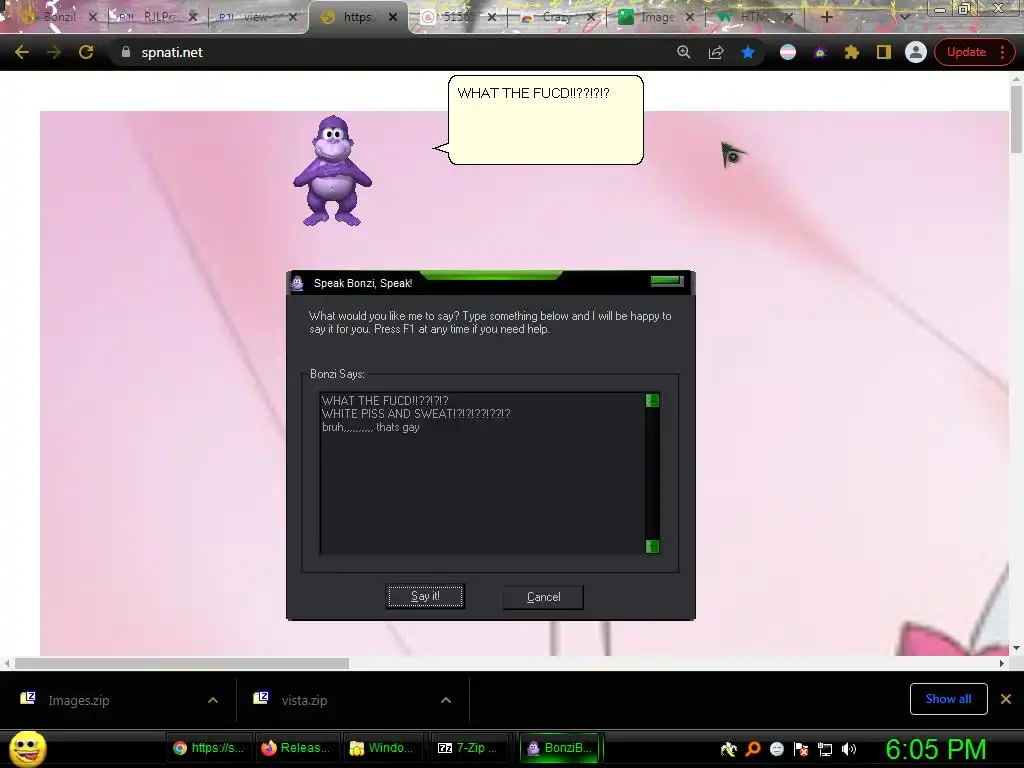Screen dimensions: 1024x768
Task: Click the text box's bottom scroll arrow
Action: pyautogui.click(x=652, y=546)
